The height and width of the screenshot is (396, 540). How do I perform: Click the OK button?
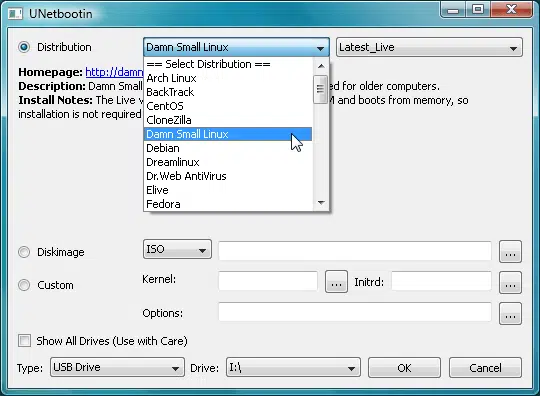pyautogui.click(x=404, y=368)
